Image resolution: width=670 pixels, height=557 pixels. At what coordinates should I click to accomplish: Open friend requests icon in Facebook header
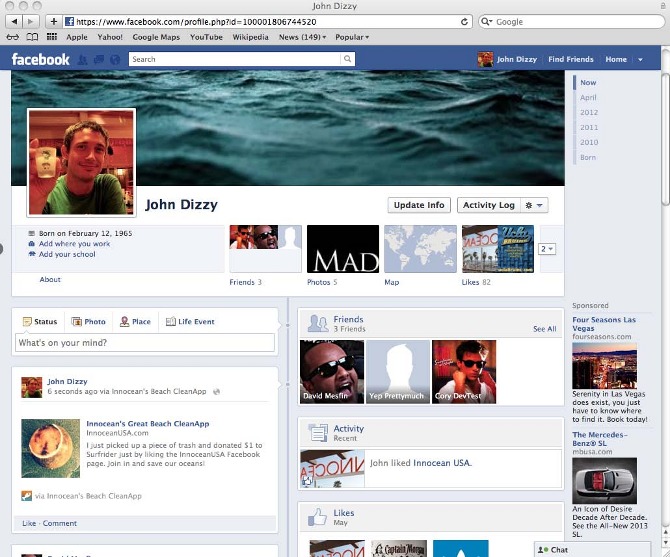coord(82,60)
